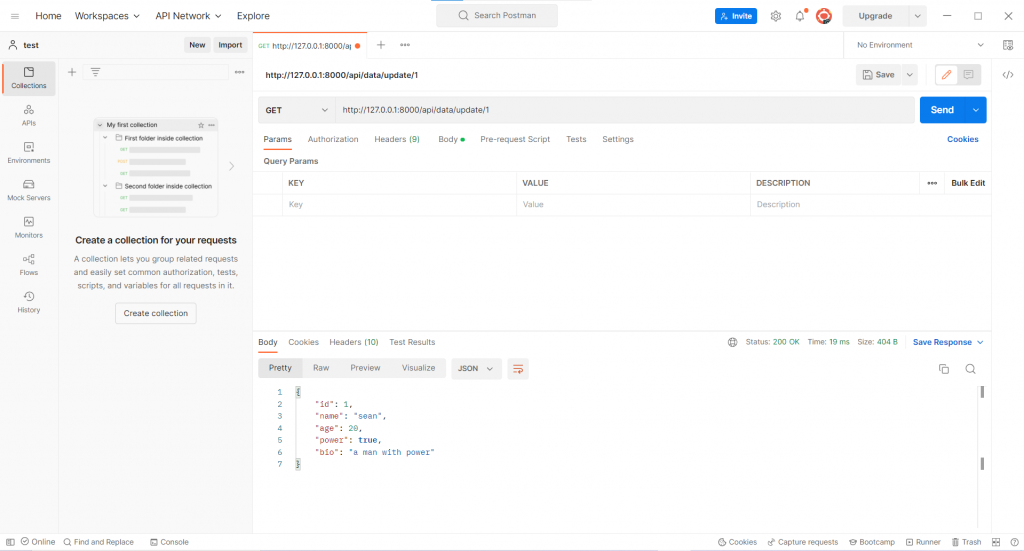The image size is (1024, 551).
Task: Open the Monitors sidebar panel
Action: click(29, 227)
